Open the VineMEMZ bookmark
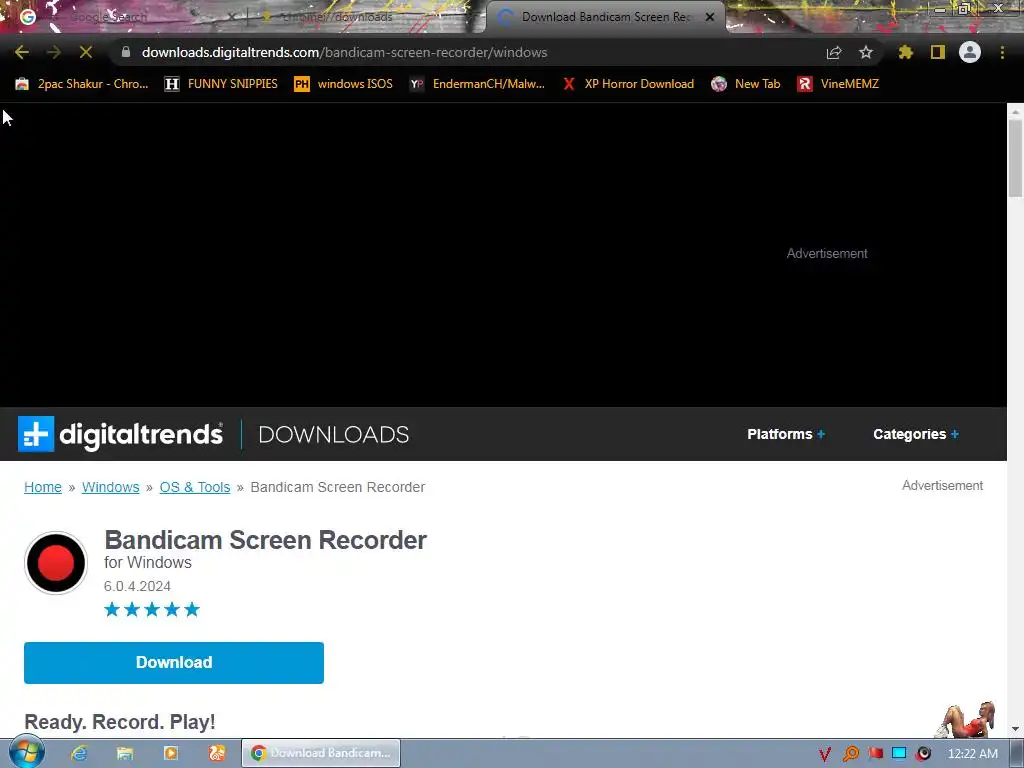This screenshot has height=768, width=1024. tap(838, 84)
